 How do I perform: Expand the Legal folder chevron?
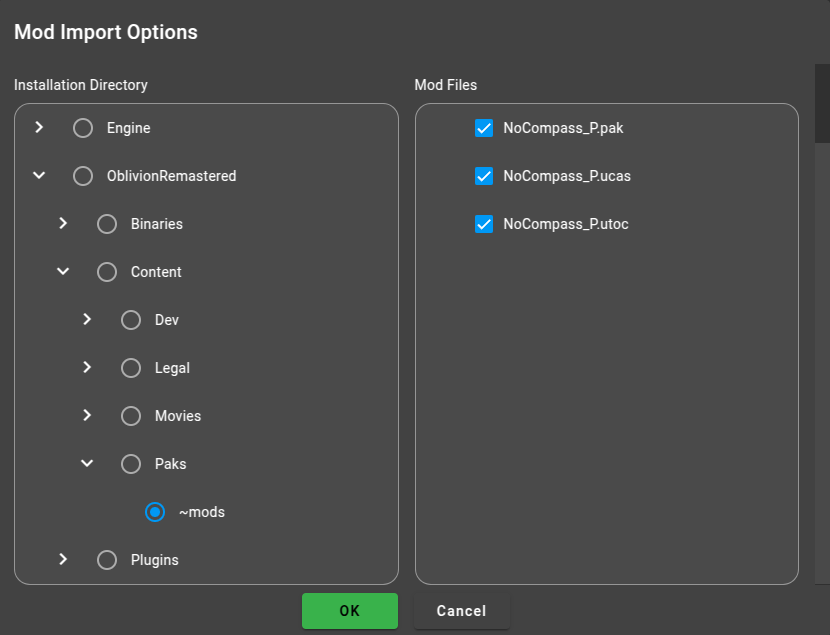point(87,367)
